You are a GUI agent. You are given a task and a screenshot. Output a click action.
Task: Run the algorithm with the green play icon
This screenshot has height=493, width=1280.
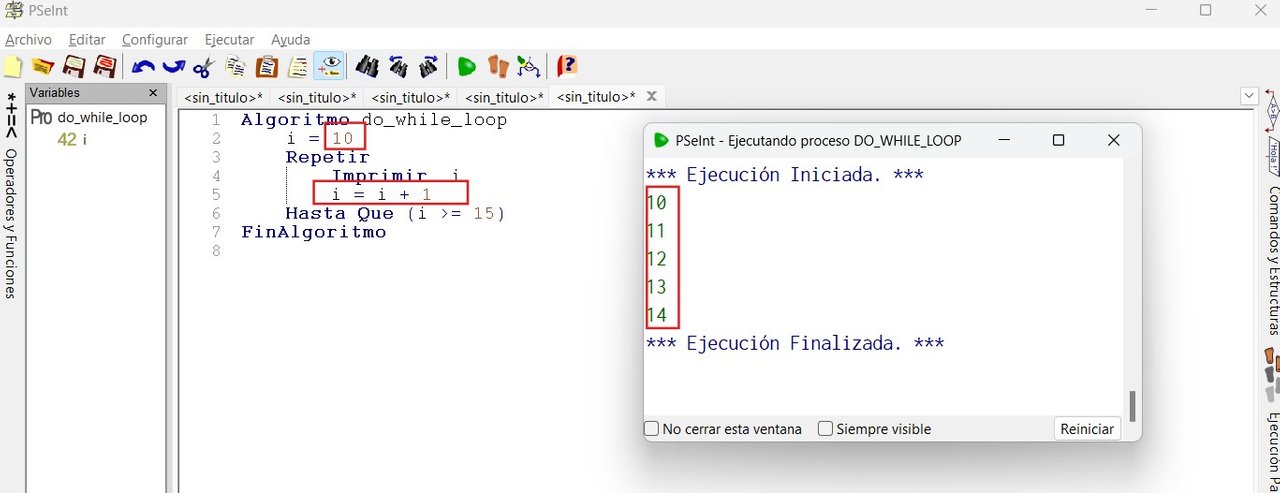(x=467, y=67)
